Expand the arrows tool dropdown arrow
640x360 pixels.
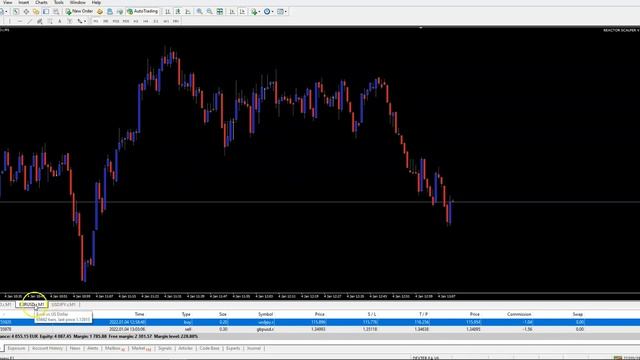pos(85,21)
